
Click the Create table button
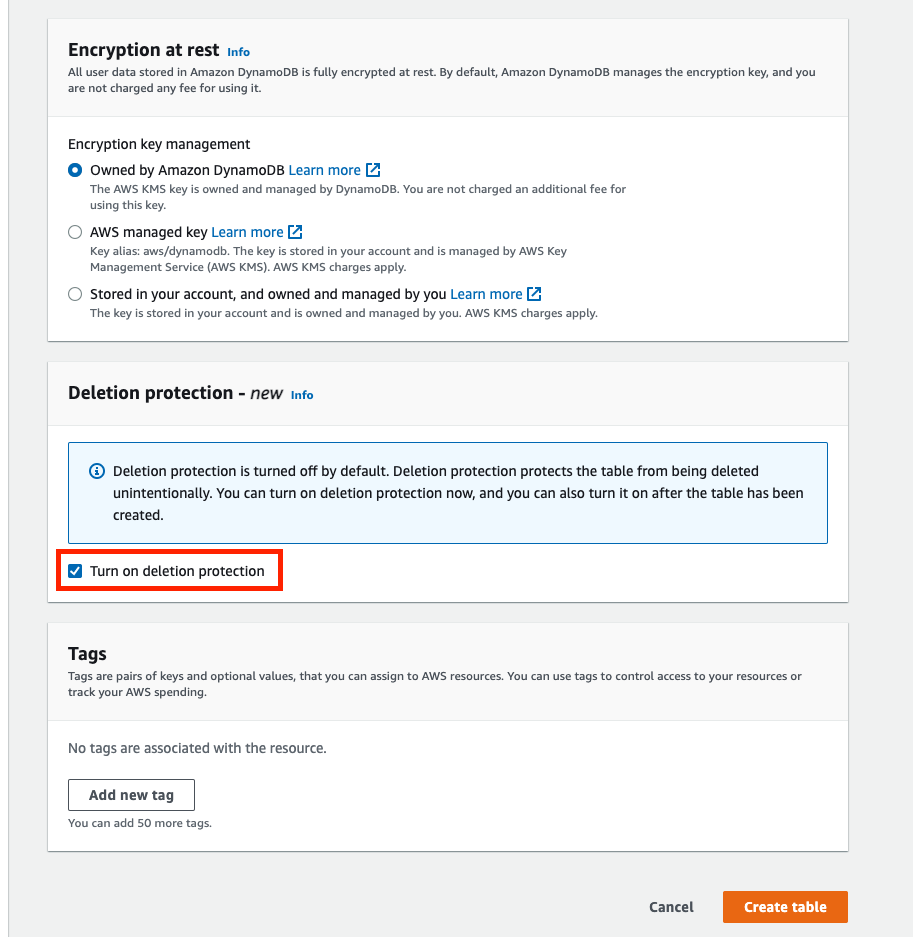pos(784,907)
